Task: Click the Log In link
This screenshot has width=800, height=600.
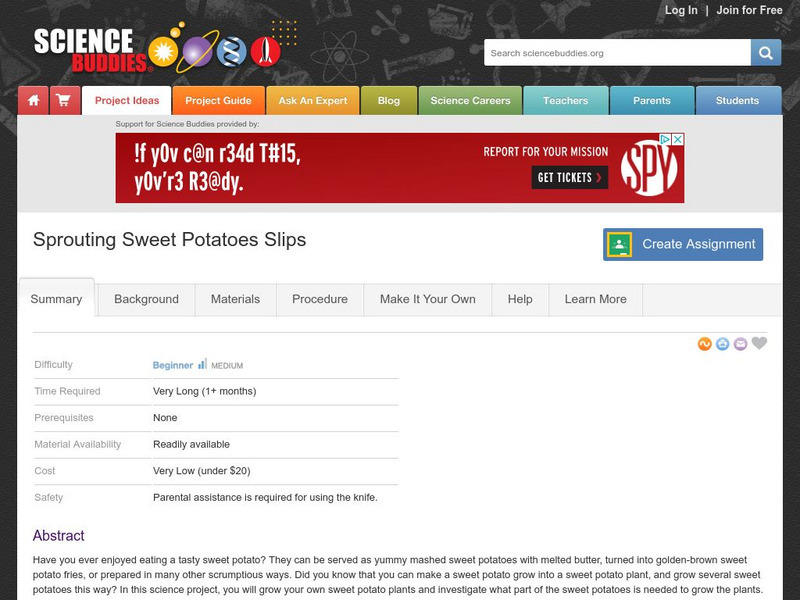Action: pos(681,10)
